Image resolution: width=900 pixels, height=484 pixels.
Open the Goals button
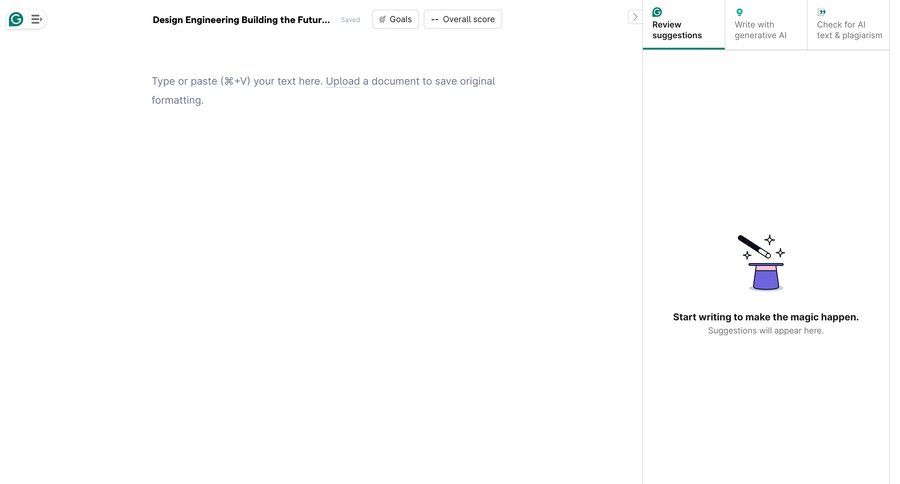coord(395,19)
